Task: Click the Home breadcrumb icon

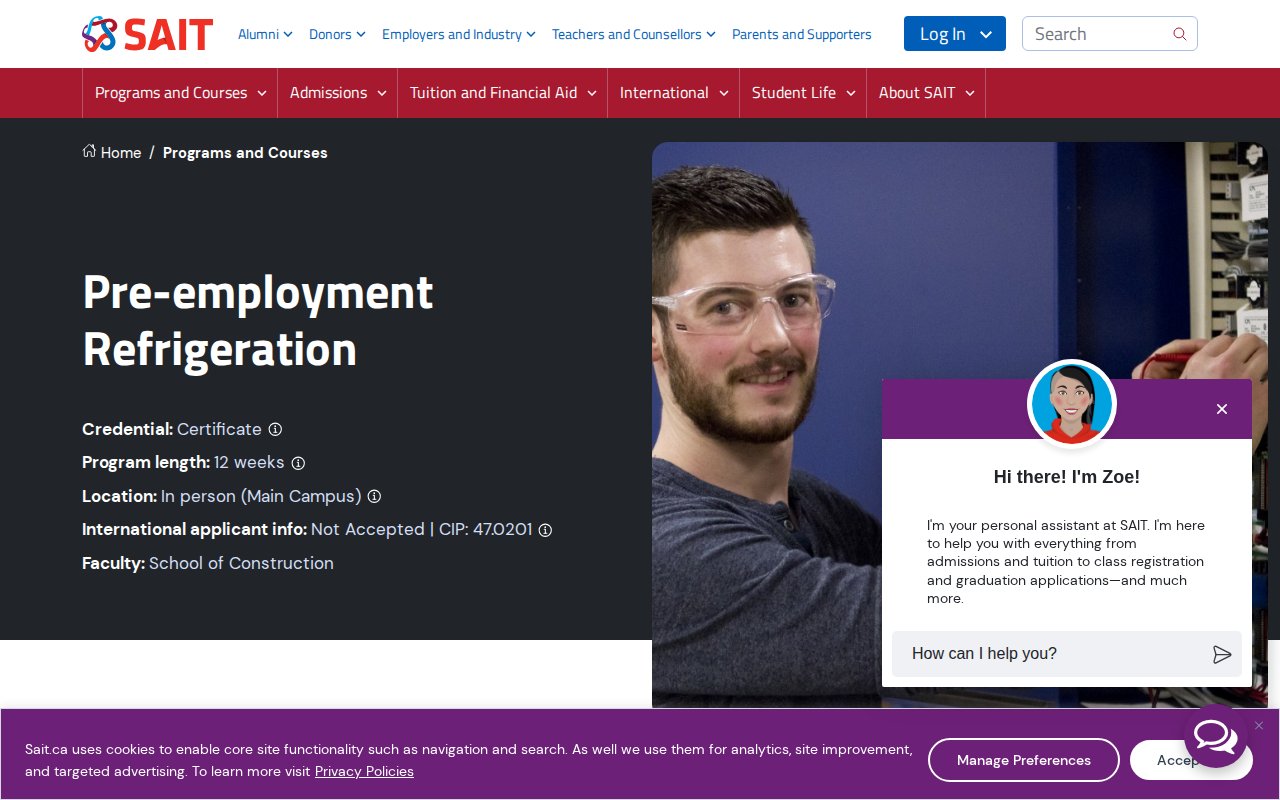Action: [90, 152]
